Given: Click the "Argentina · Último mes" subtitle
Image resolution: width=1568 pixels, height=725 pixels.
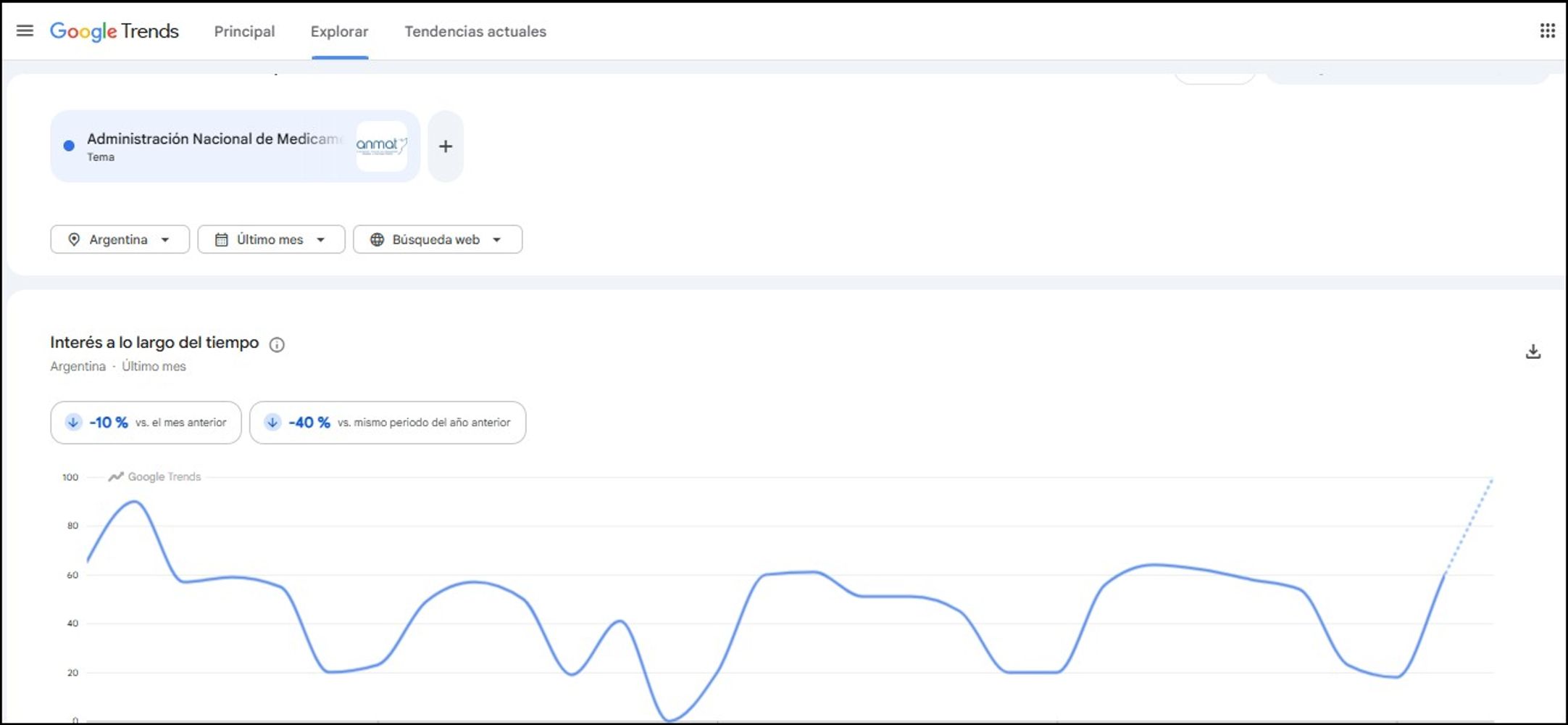Looking at the screenshot, I should click(118, 366).
